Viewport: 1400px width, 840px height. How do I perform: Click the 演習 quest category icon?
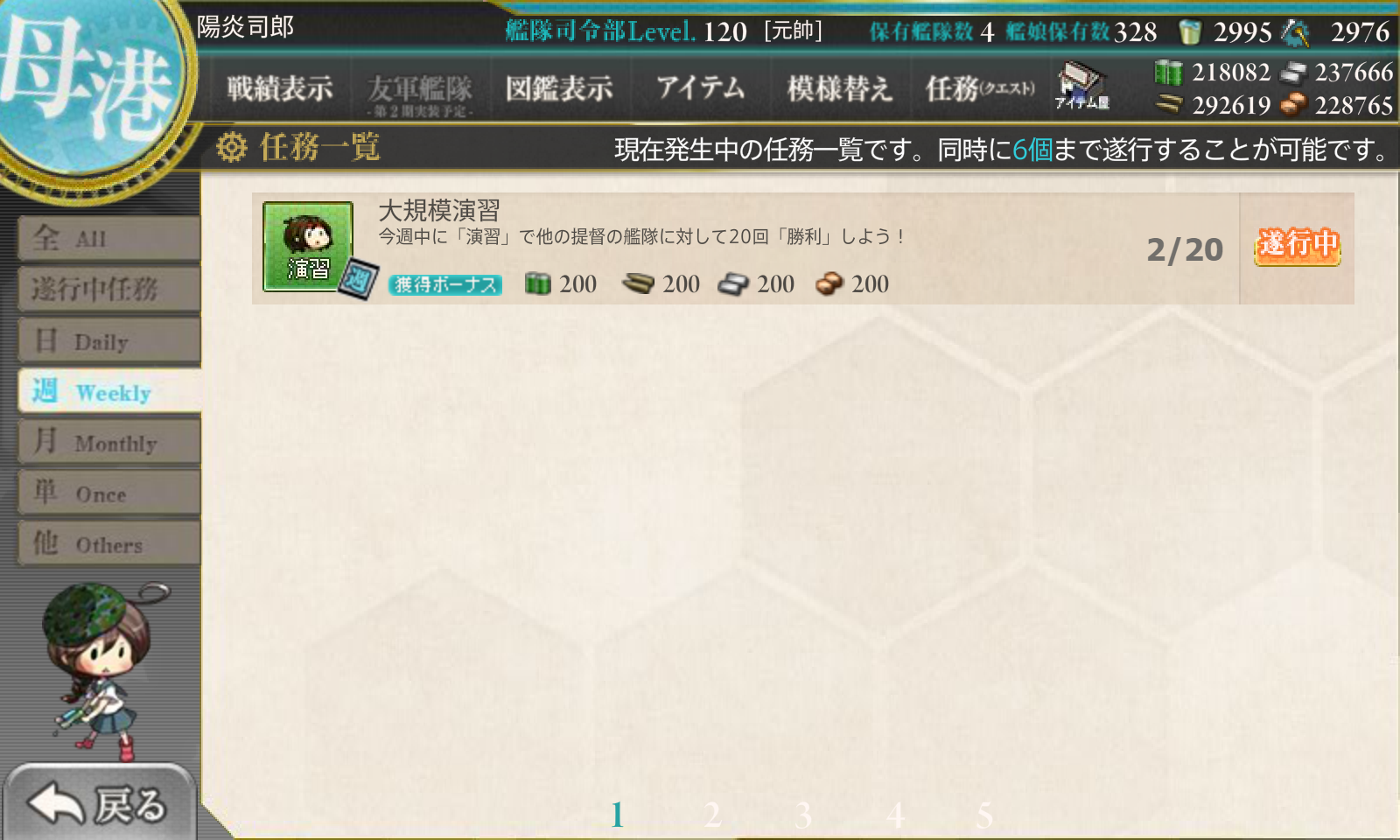coord(308,247)
